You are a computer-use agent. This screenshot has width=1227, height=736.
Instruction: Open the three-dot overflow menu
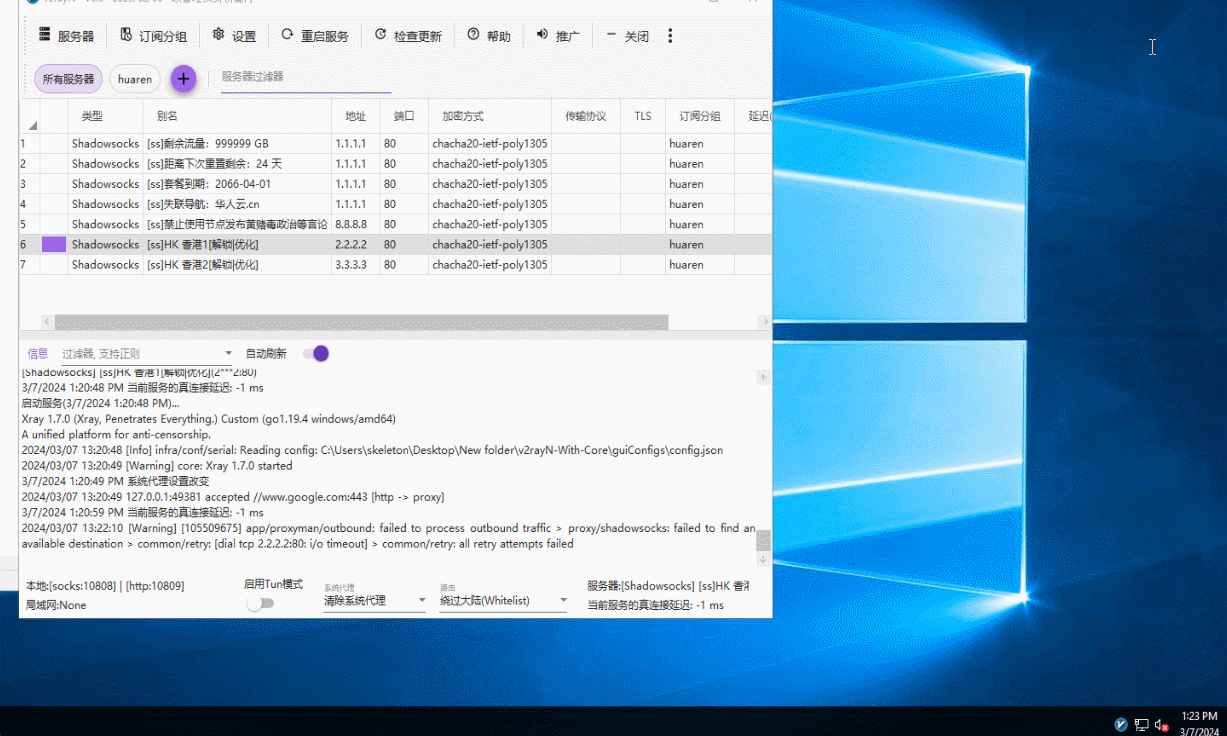670,36
